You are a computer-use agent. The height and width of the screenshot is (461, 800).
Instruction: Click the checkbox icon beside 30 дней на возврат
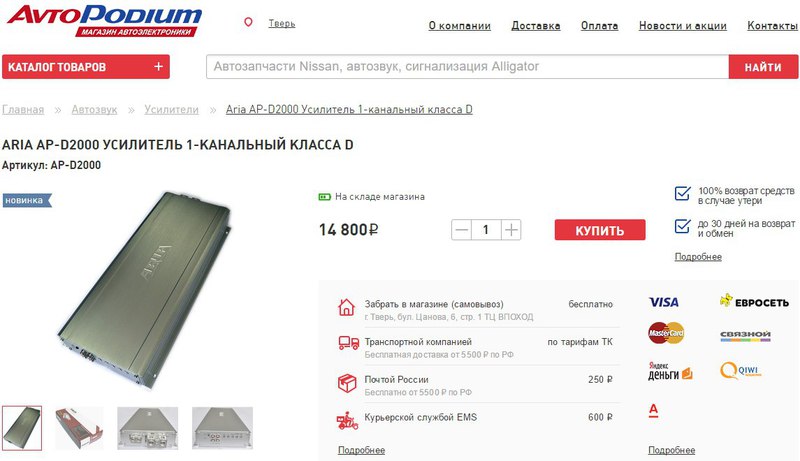(683, 226)
